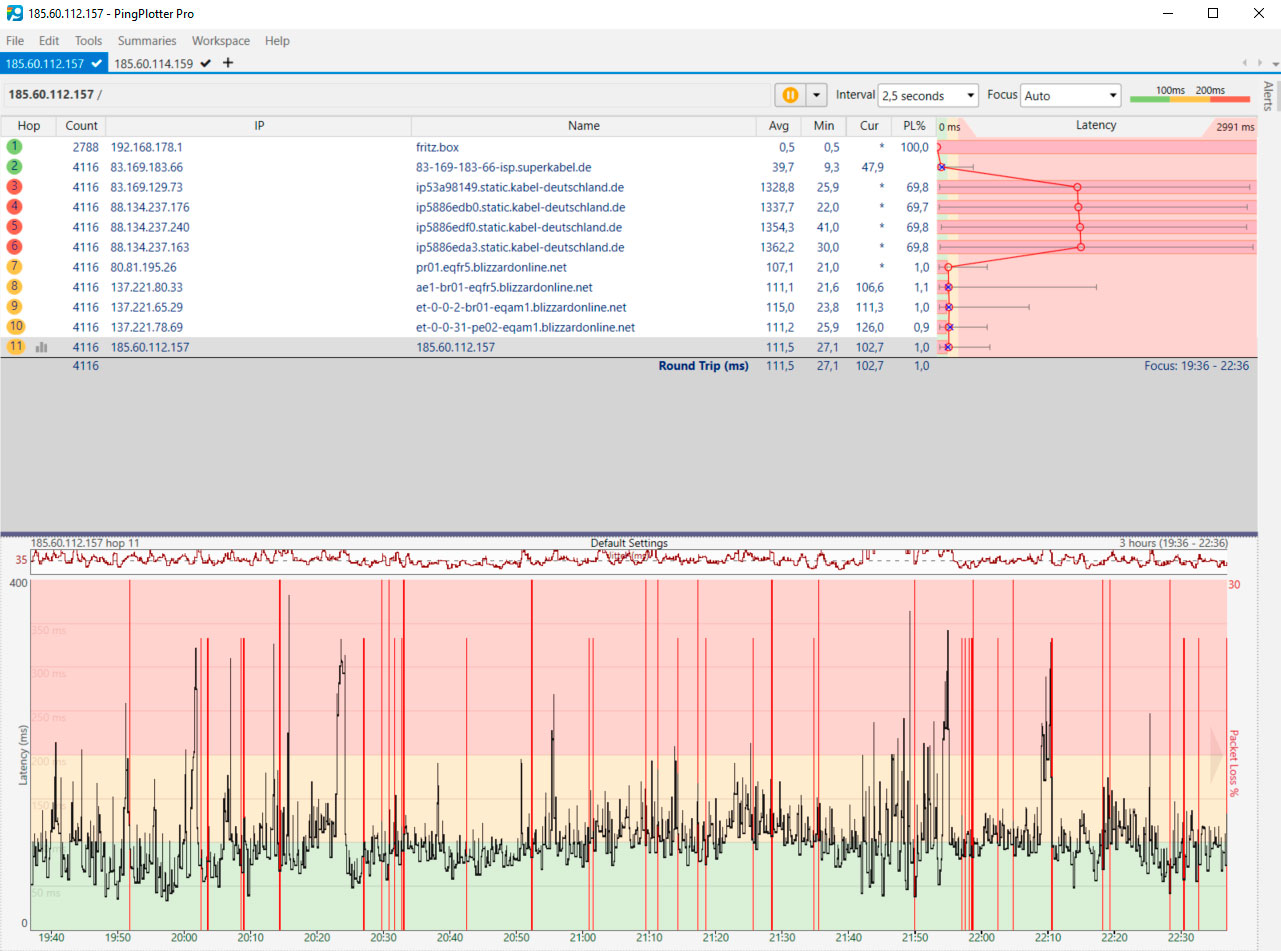Open the Help menu
1281x951 pixels.
277,41
